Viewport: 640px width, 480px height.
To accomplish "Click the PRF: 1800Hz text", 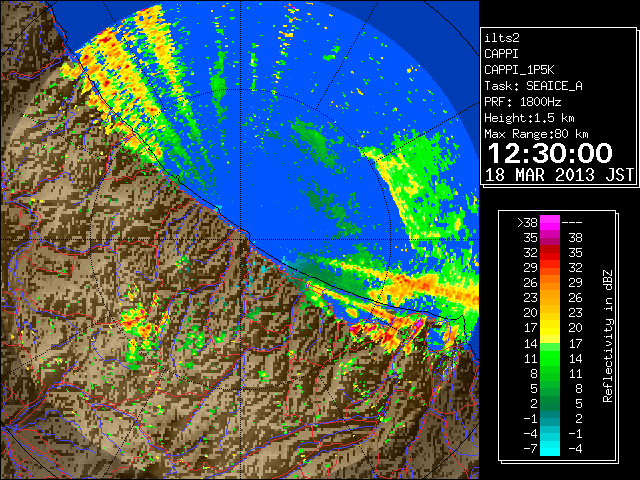I will click(x=522, y=102).
